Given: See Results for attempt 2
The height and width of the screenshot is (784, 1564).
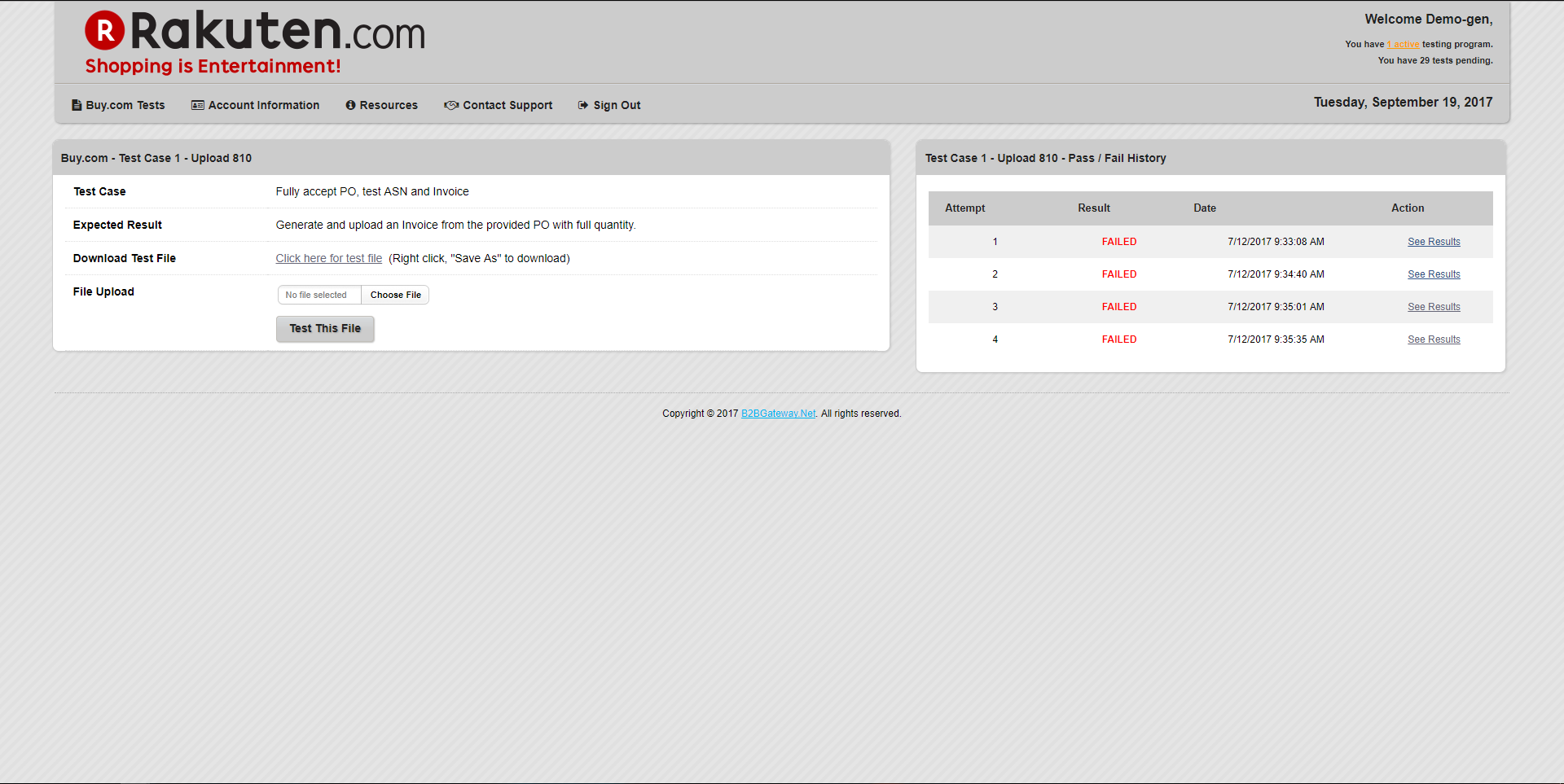Looking at the screenshot, I should 1434,274.
